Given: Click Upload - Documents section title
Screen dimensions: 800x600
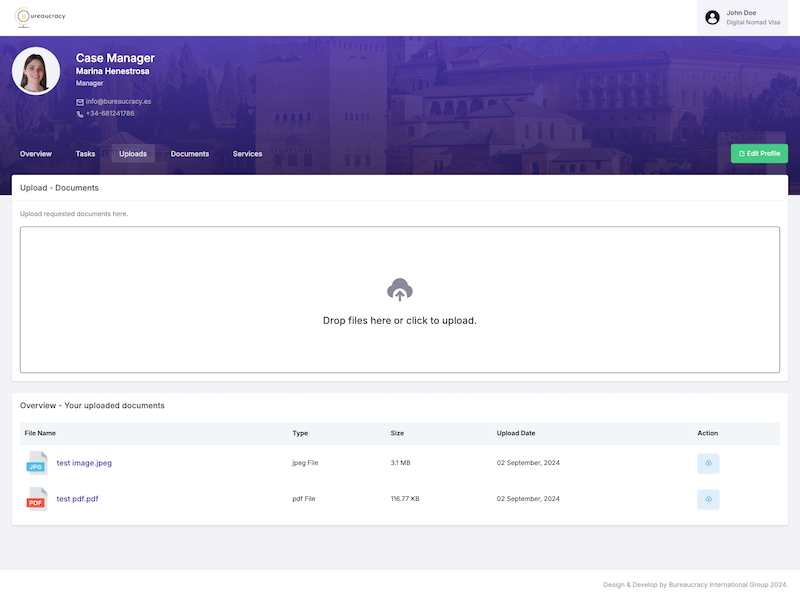Looking at the screenshot, I should pos(59,188).
